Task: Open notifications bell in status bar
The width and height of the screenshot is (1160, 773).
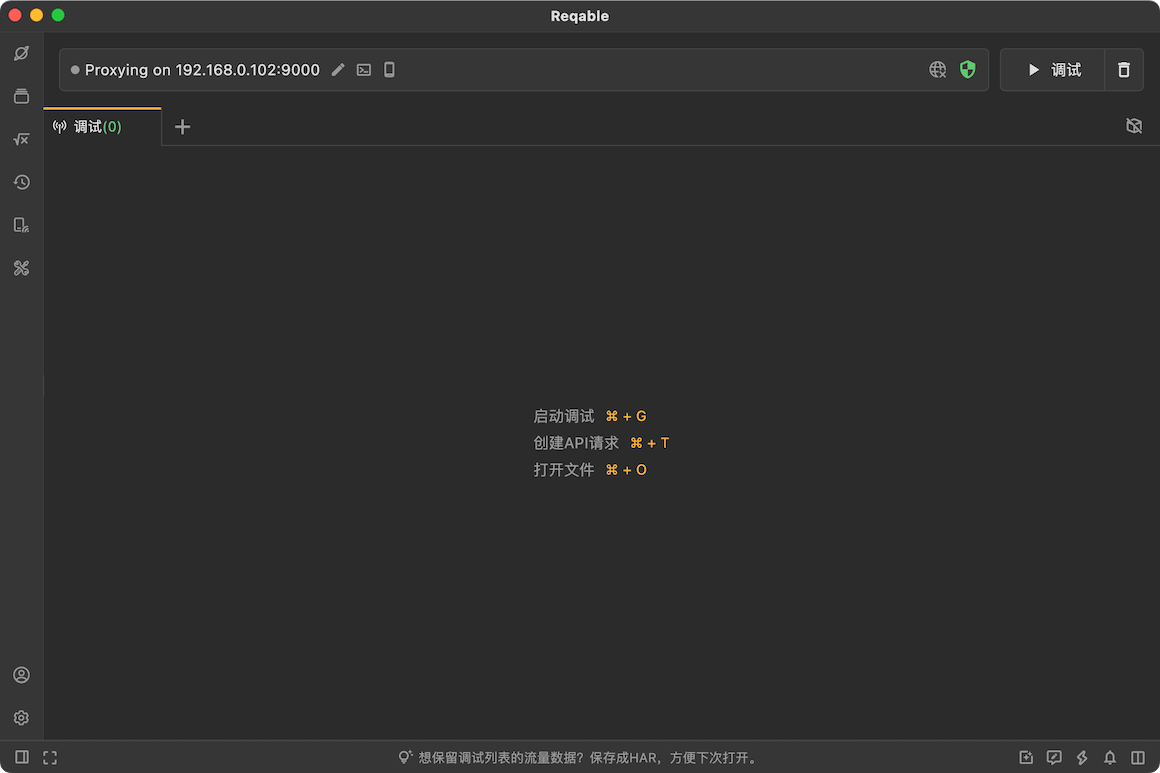Action: [x=1110, y=757]
